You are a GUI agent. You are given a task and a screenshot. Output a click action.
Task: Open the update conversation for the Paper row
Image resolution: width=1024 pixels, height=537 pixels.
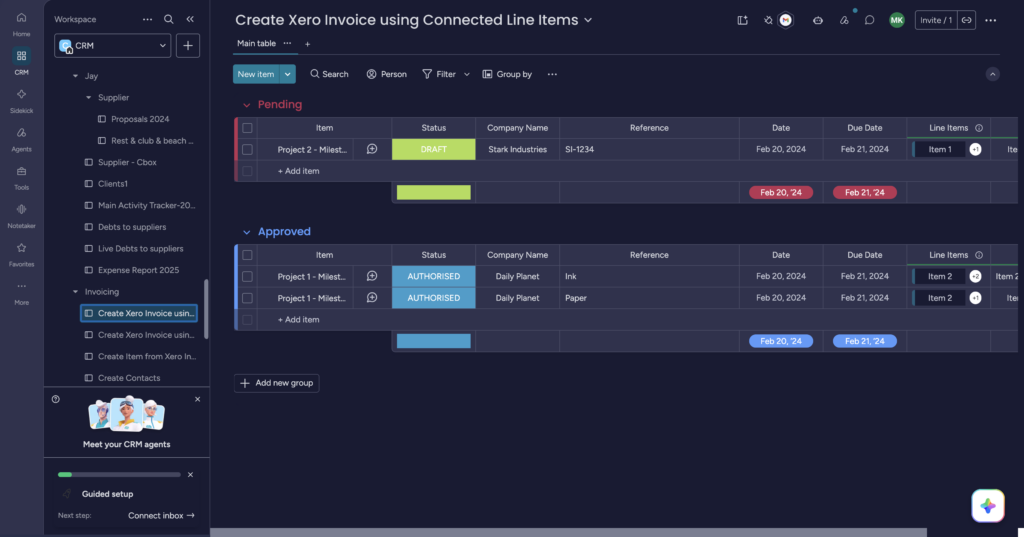[x=372, y=298]
